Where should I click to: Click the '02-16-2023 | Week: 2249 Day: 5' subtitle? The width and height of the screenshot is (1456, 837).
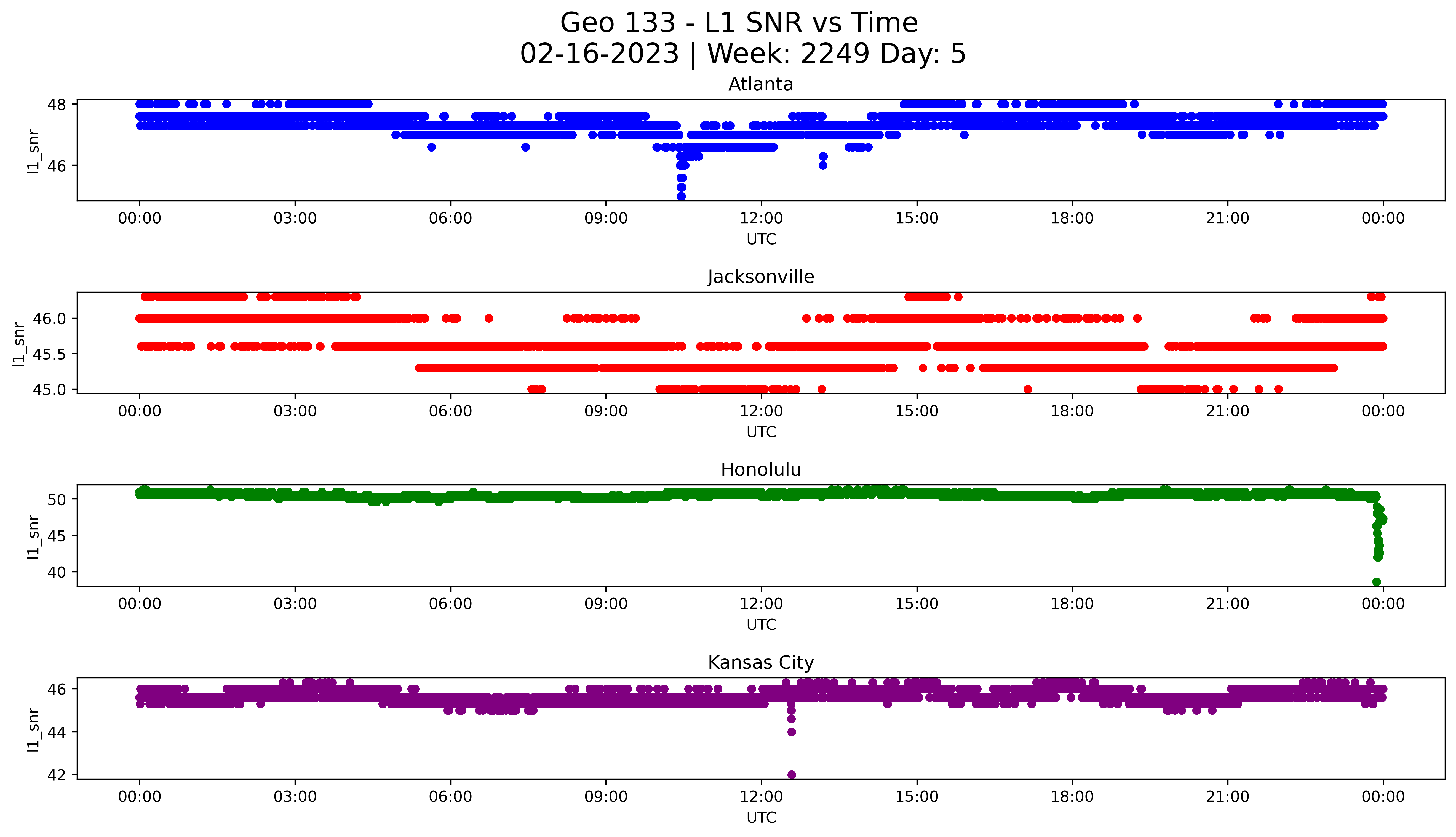coord(743,54)
